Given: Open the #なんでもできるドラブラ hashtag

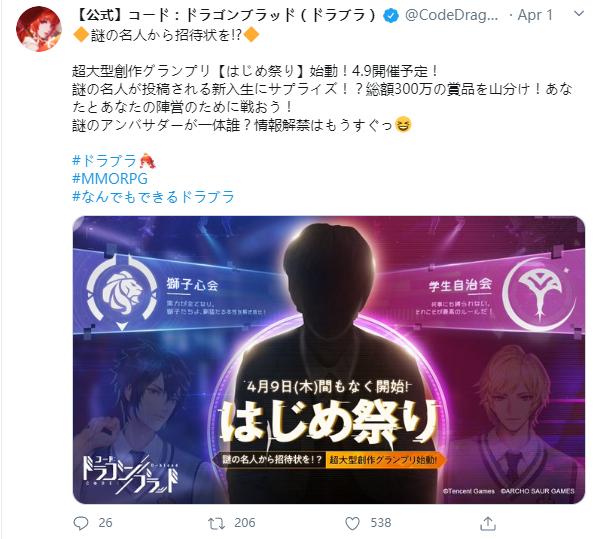Looking at the screenshot, I should click(153, 197).
